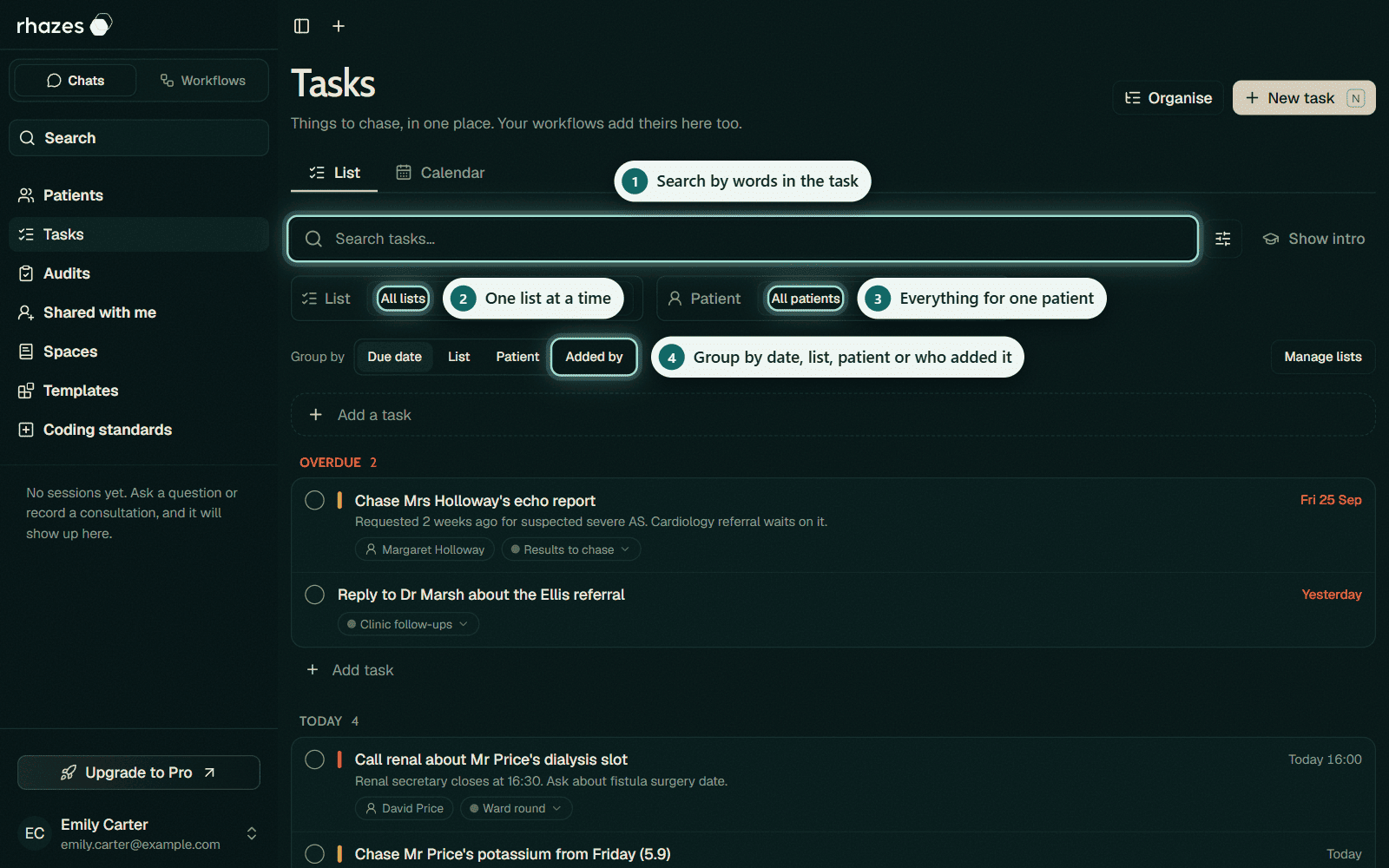Open task Reply to Dr Marsh about the Ellis referral
Screen dimensions: 1389x868
tap(481, 595)
